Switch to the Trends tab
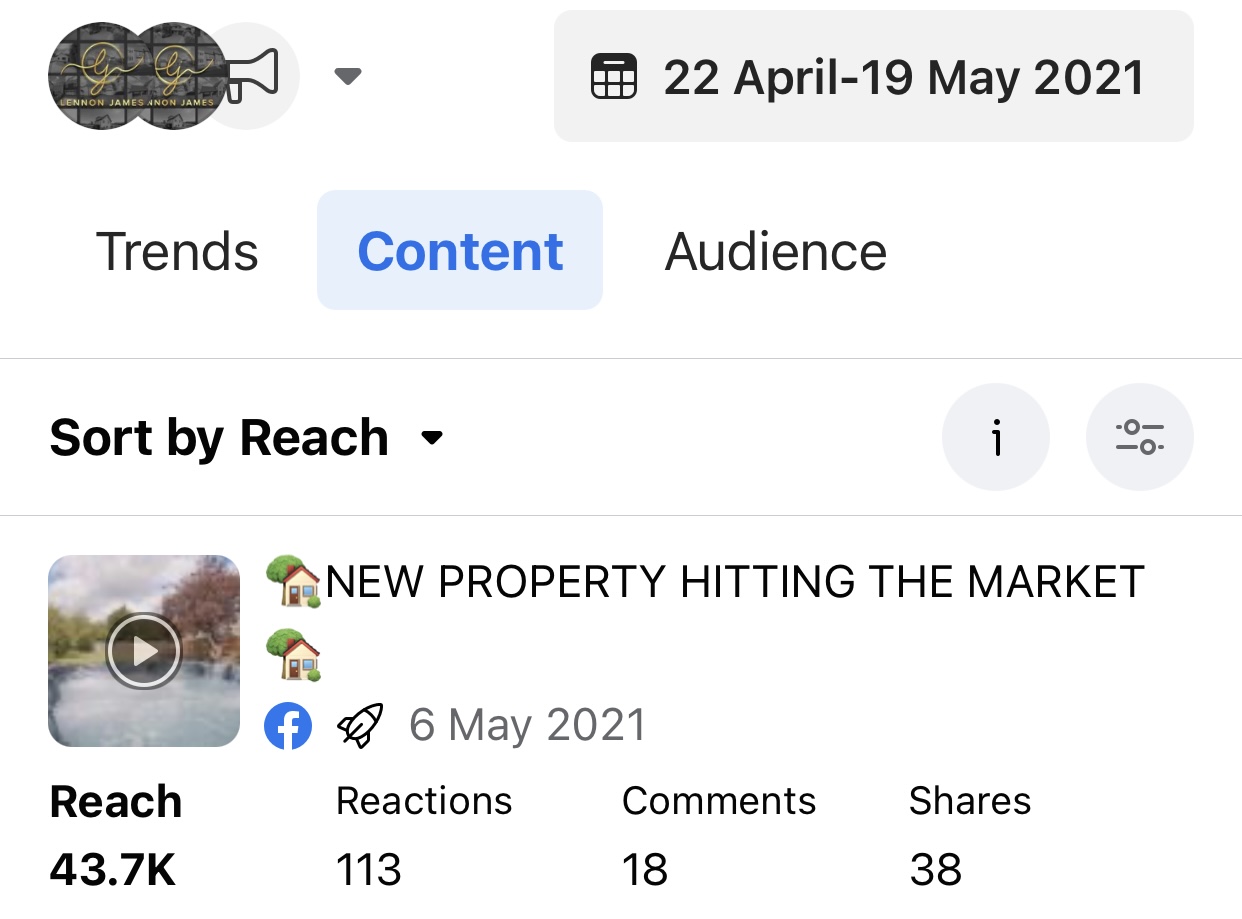 point(177,251)
